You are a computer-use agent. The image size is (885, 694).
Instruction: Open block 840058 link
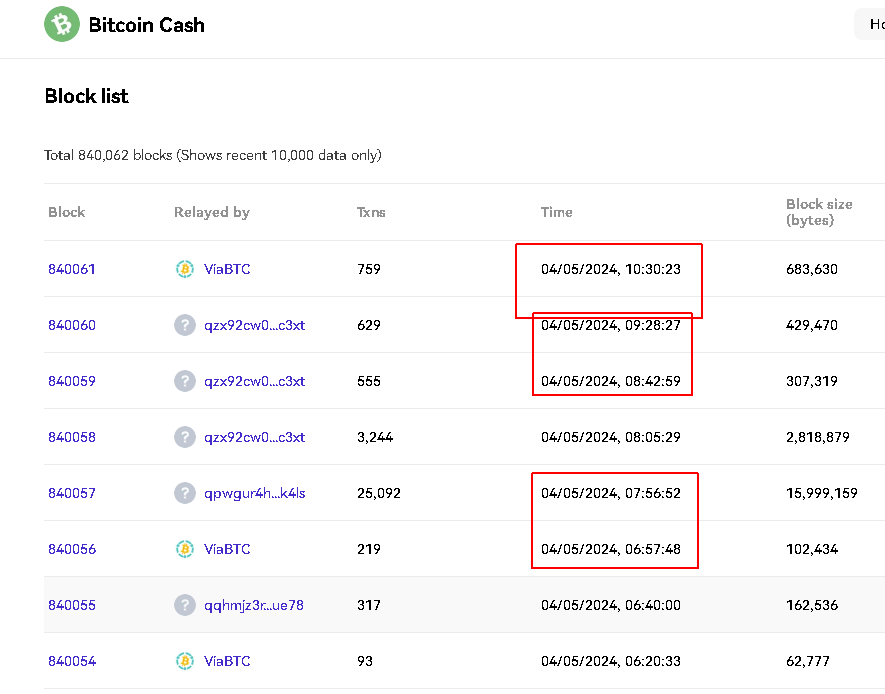pos(72,437)
